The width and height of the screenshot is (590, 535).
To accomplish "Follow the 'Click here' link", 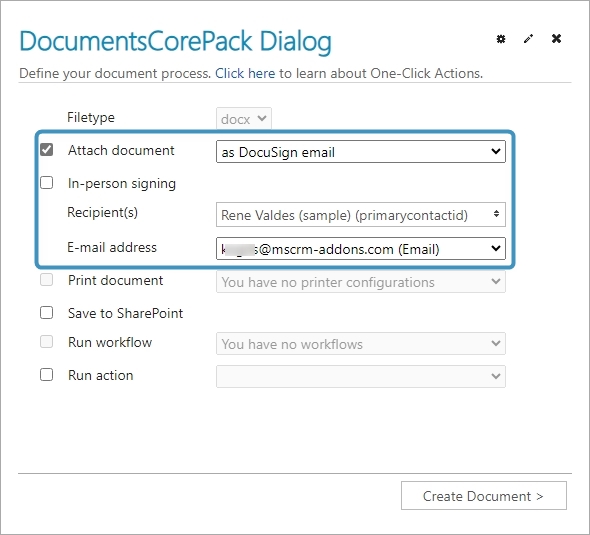I will pyautogui.click(x=245, y=73).
